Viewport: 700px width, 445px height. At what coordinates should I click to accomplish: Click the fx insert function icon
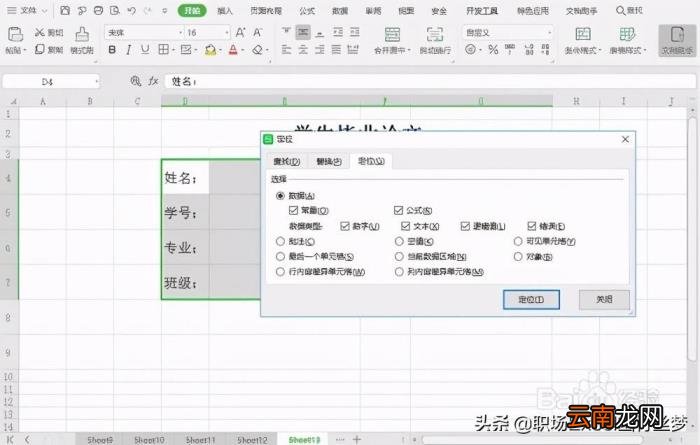pos(153,81)
